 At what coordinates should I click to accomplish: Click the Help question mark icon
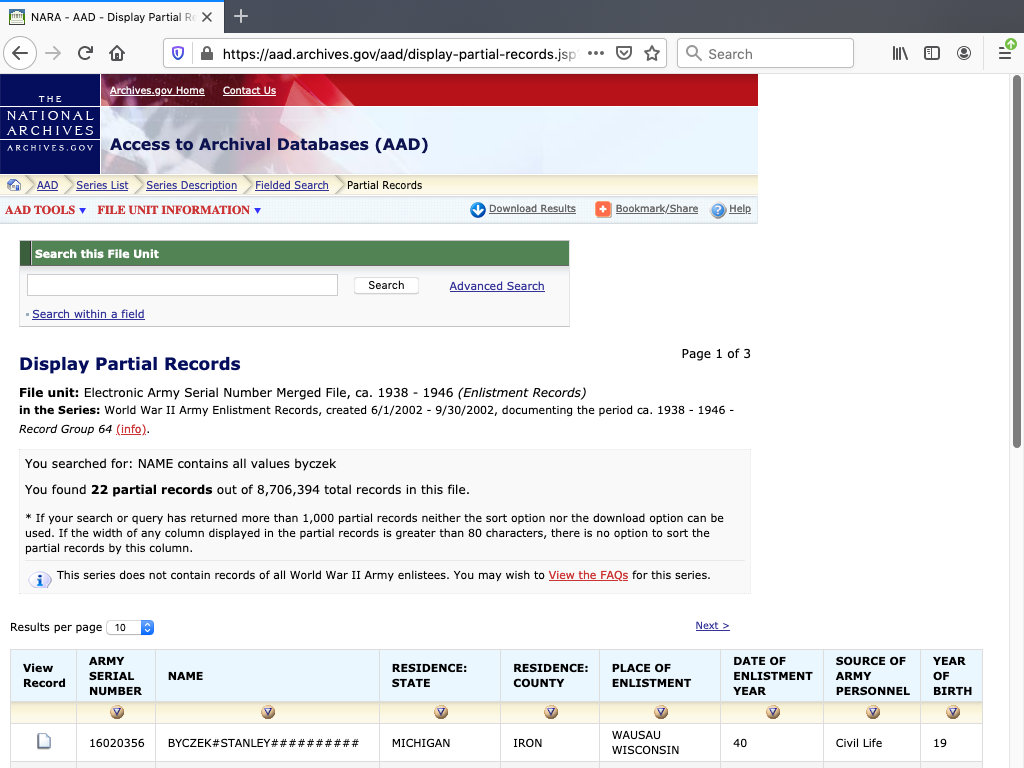click(x=718, y=210)
